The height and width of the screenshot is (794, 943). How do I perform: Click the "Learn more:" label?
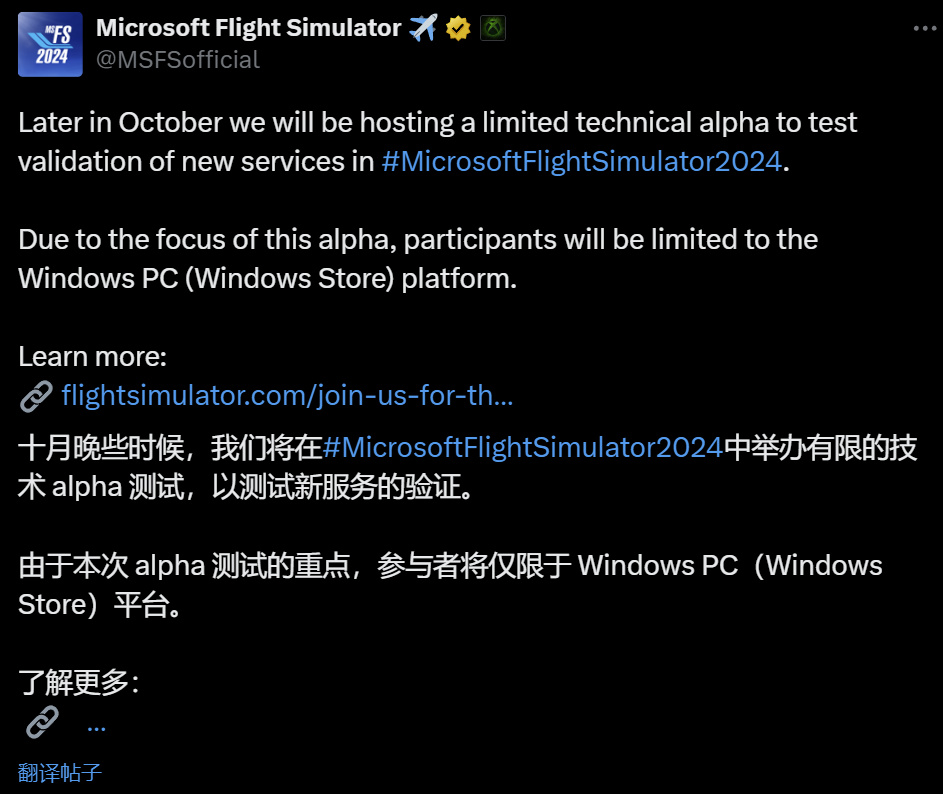92,356
